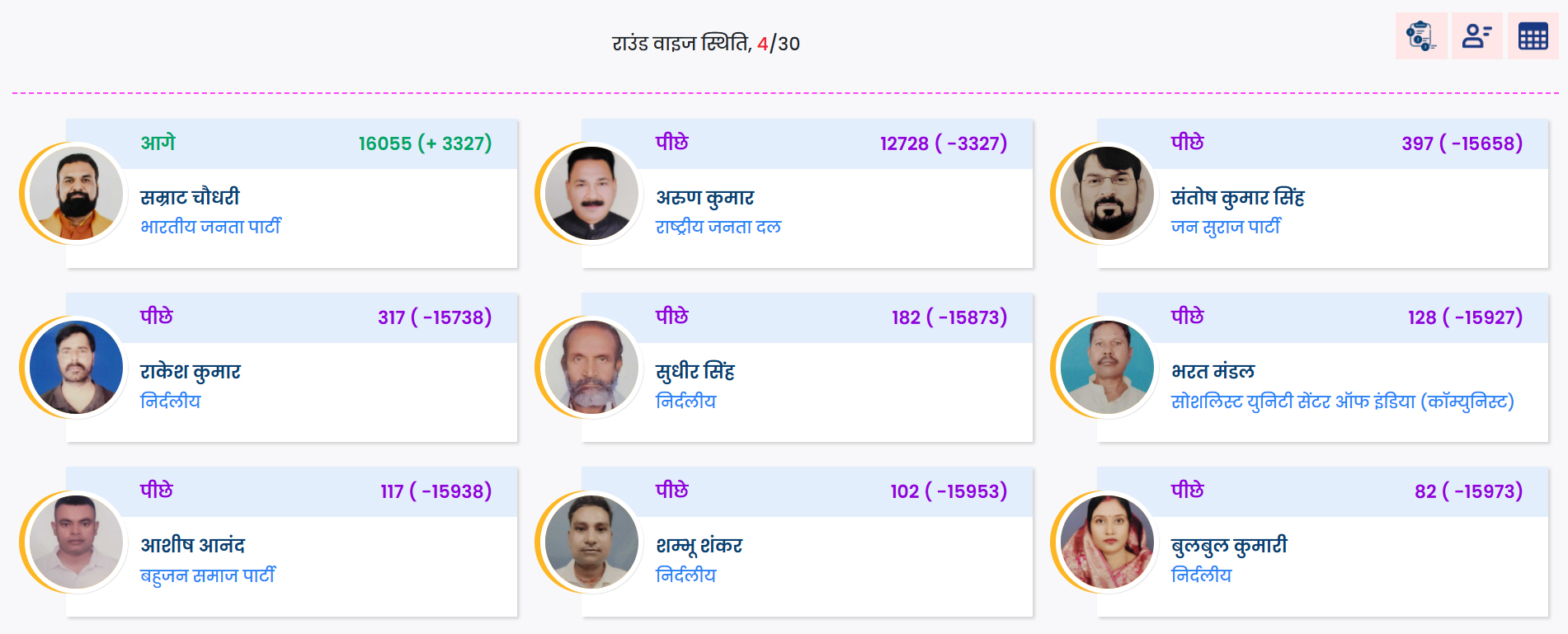The image size is (1568, 634).
Task: Open the round-wise trends report icon
Action: [x=1421, y=36]
